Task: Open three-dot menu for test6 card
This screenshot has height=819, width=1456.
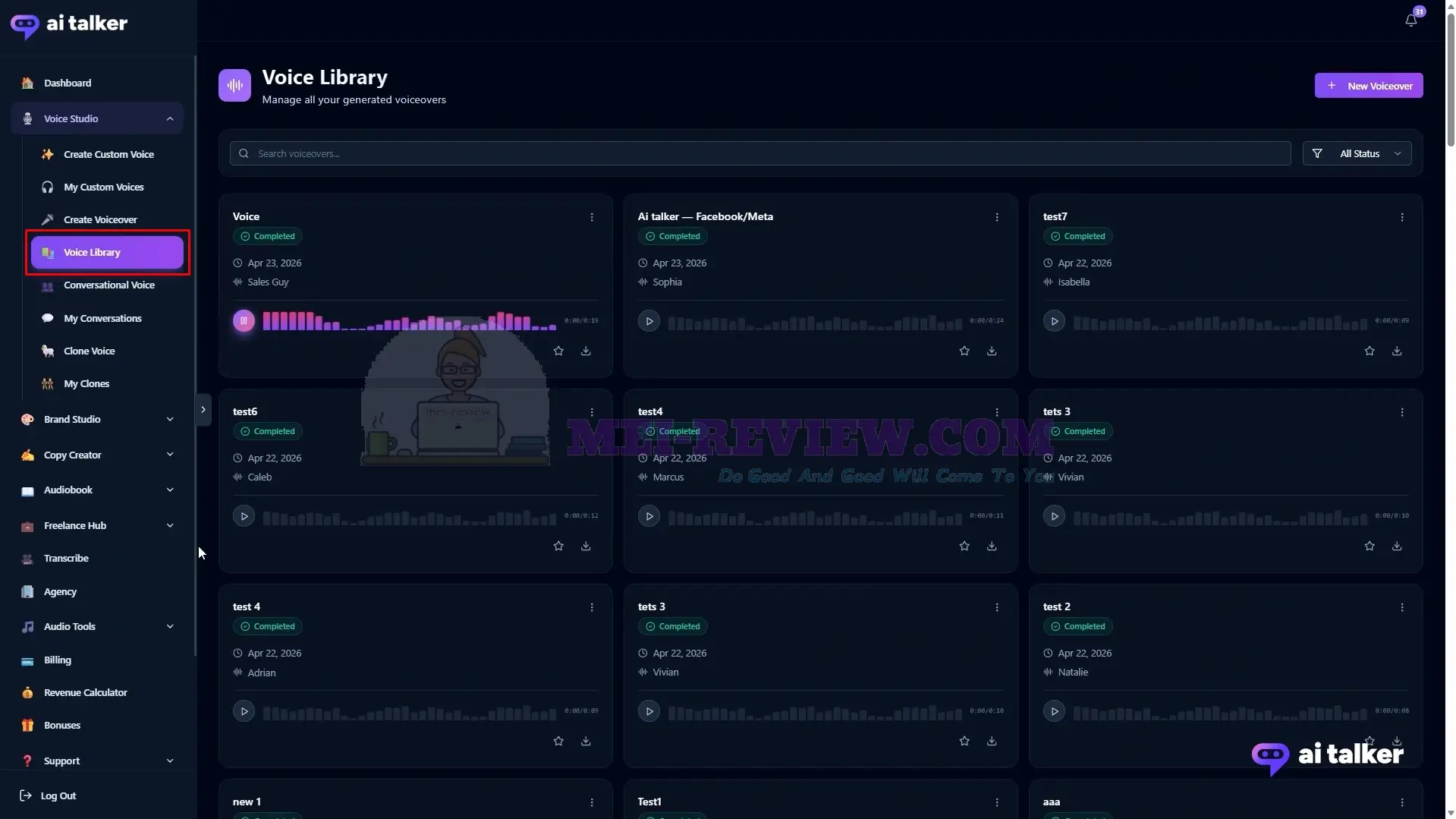Action: (x=592, y=412)
